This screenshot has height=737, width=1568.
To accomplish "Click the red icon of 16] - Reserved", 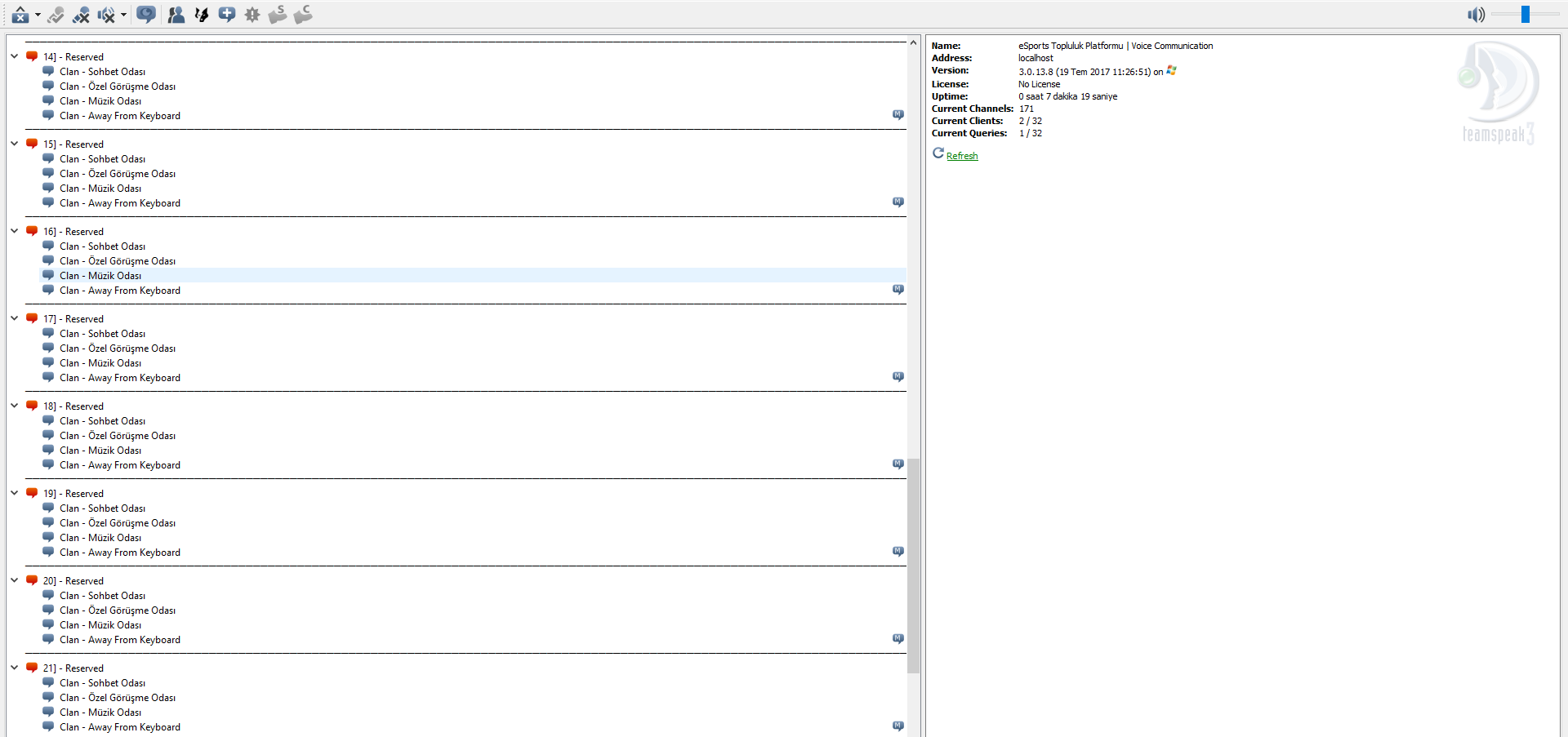I will click(x=32, y=231).
